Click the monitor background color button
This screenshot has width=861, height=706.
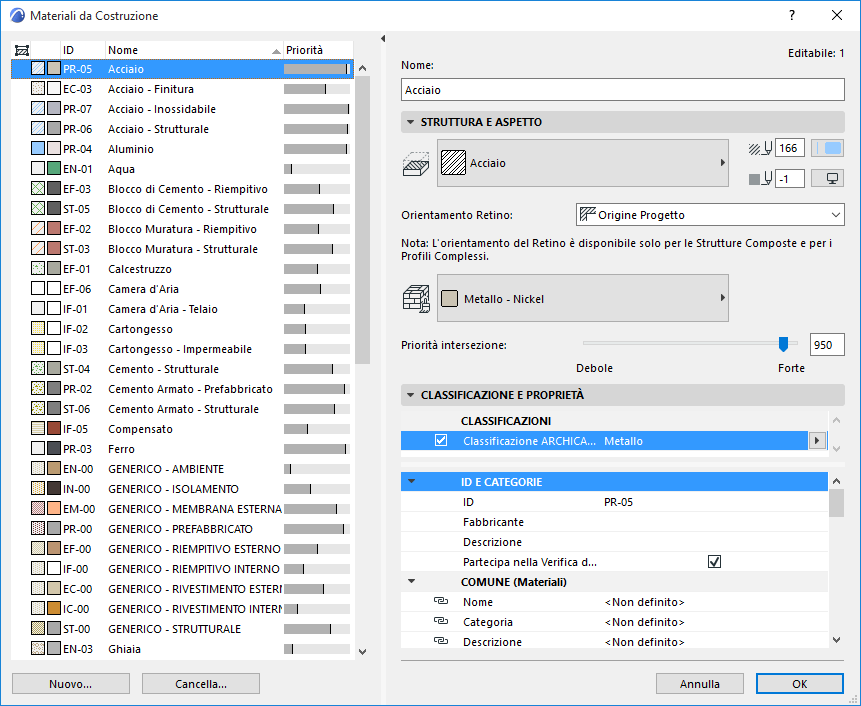pos(828,178)
